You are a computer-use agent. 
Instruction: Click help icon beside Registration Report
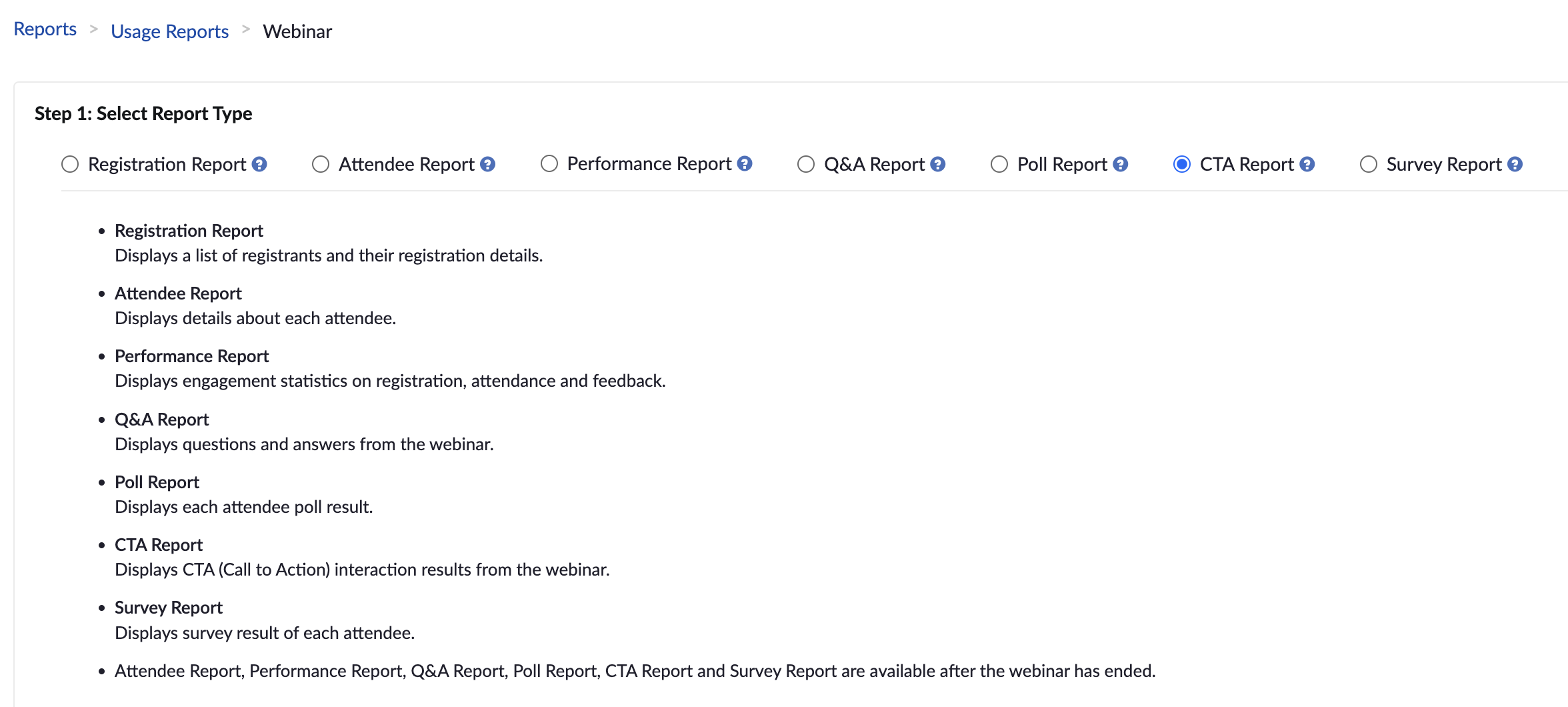(x=259, y=164)
